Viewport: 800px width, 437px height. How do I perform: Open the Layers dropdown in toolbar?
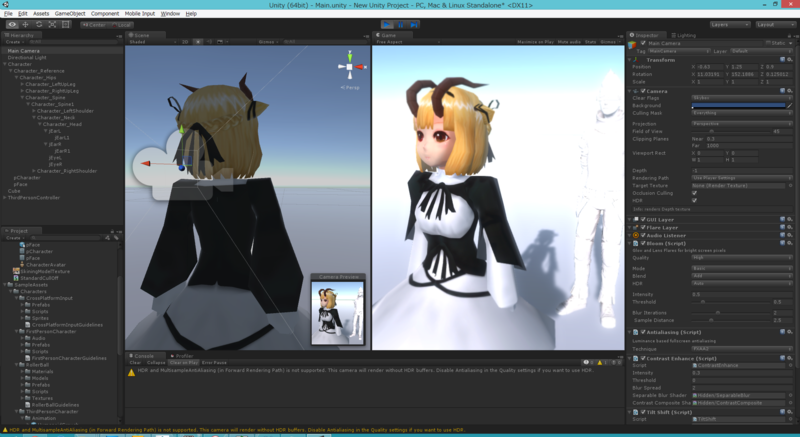click(x=730, y=24)
